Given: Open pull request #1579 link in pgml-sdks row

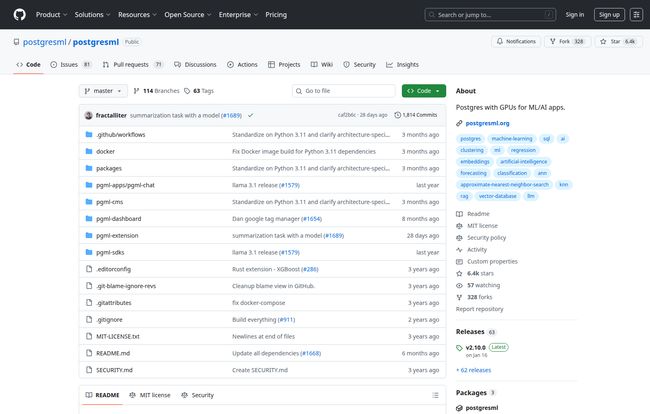Looking at the screenshot, I should tap(289, 252).
